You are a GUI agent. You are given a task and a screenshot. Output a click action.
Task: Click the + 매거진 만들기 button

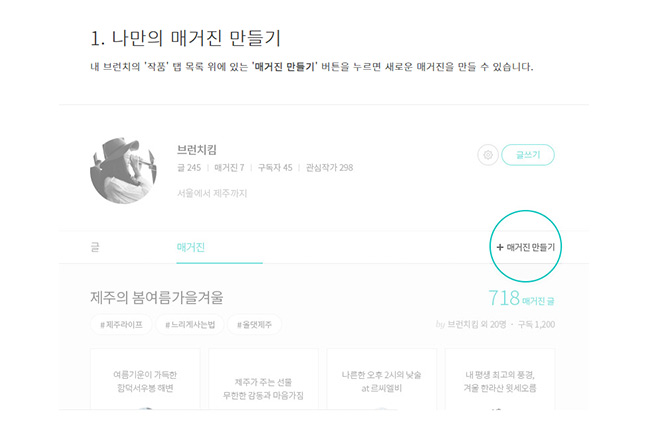525,246
